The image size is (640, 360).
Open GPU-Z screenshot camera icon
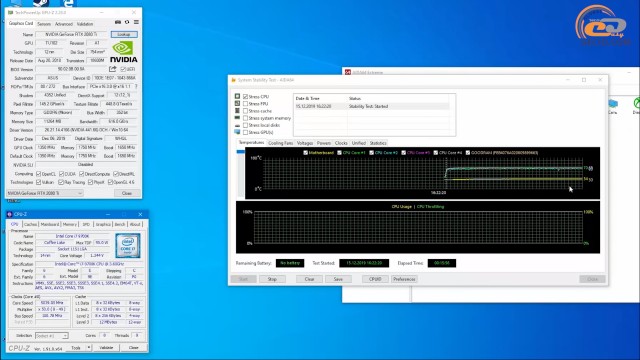point(118,22)
